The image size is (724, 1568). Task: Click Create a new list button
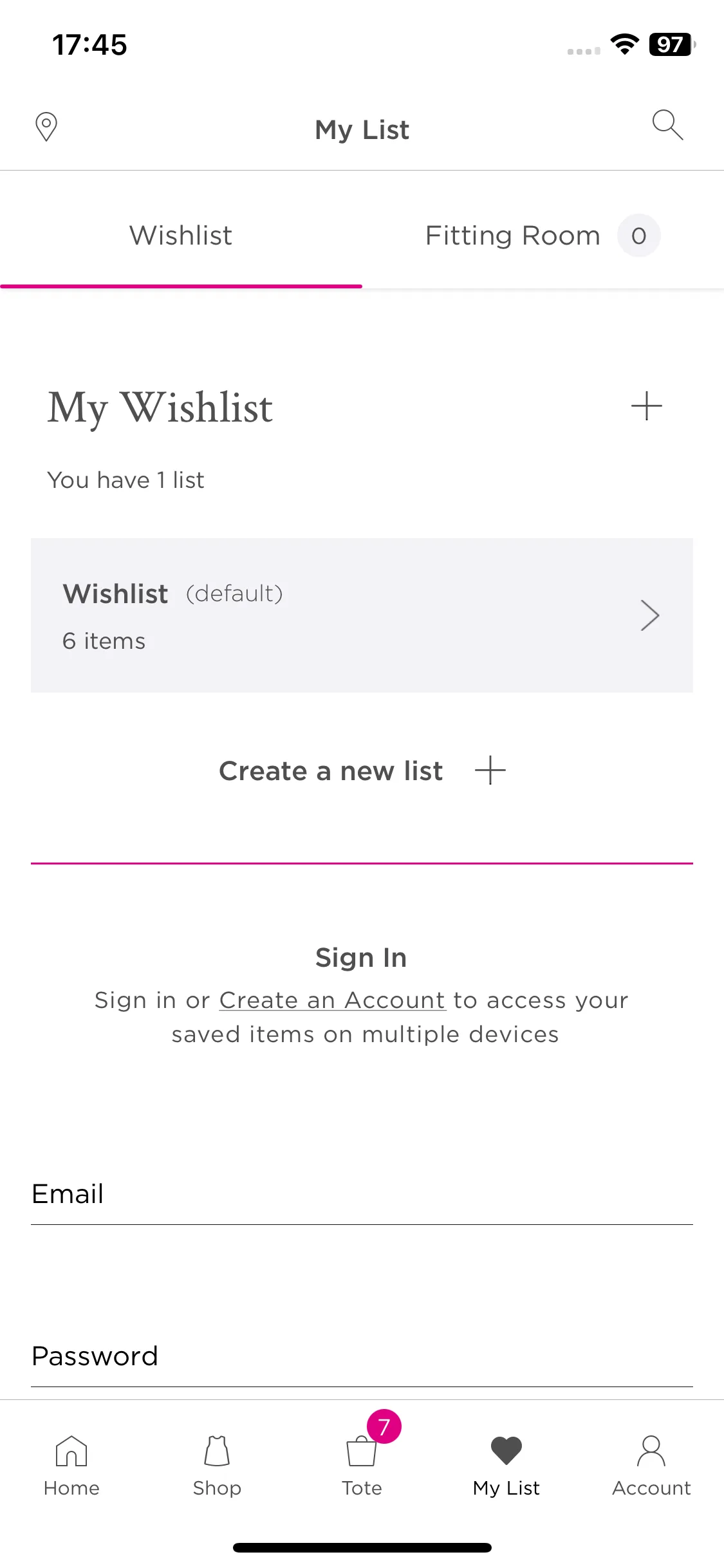pyautogui.click(x=362, y=770)
